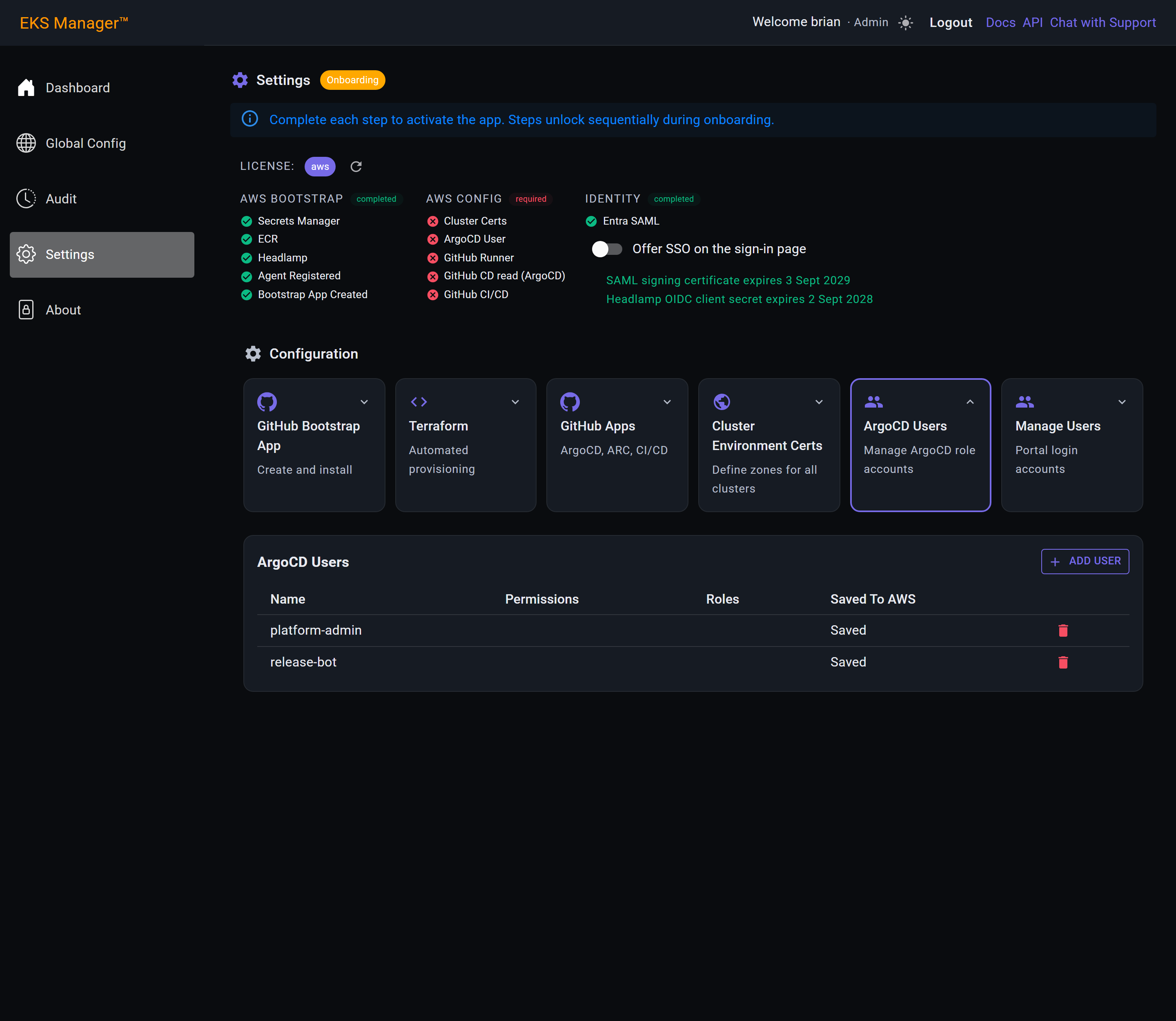Select Settings in the sidebar
The image size is (1176, 1021).
click(x=102, y=255)
